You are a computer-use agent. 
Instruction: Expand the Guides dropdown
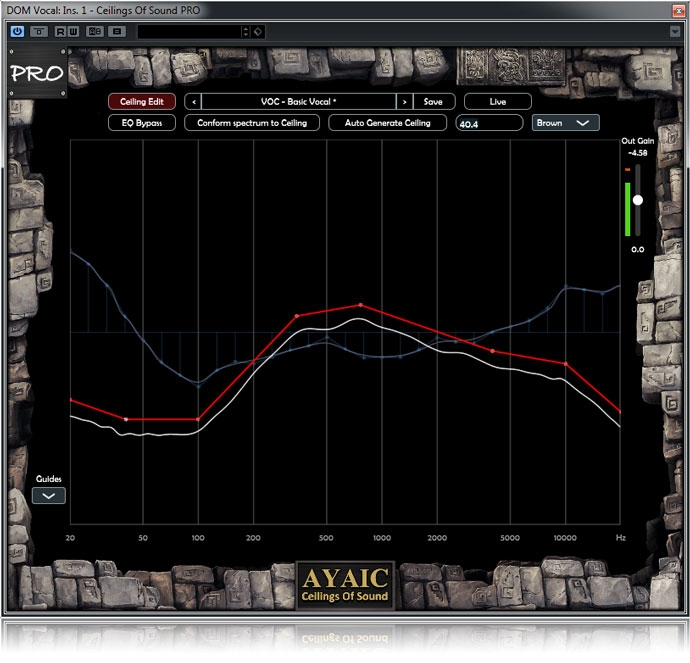tap(49, 495)
